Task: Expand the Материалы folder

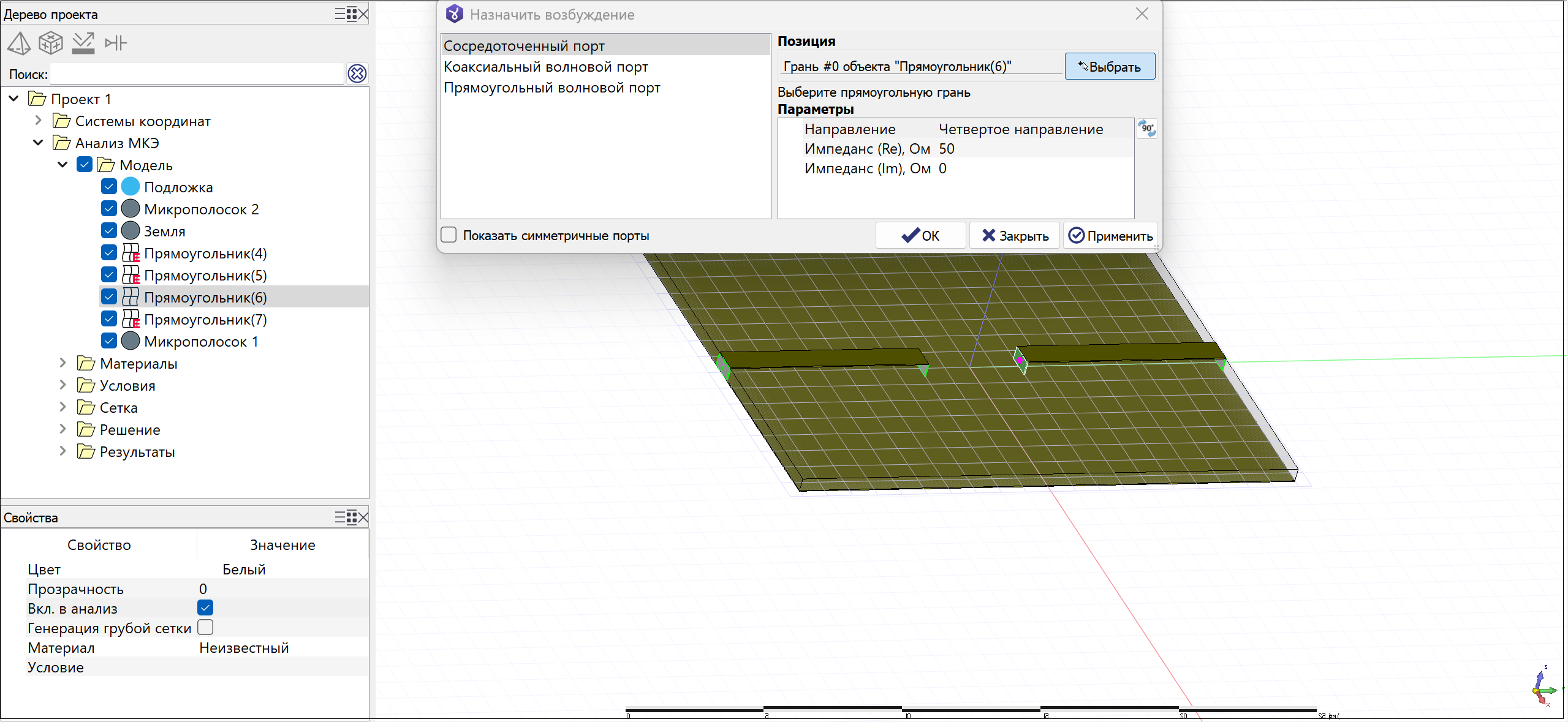Action: pyautogui.click(x=62, y=363)
